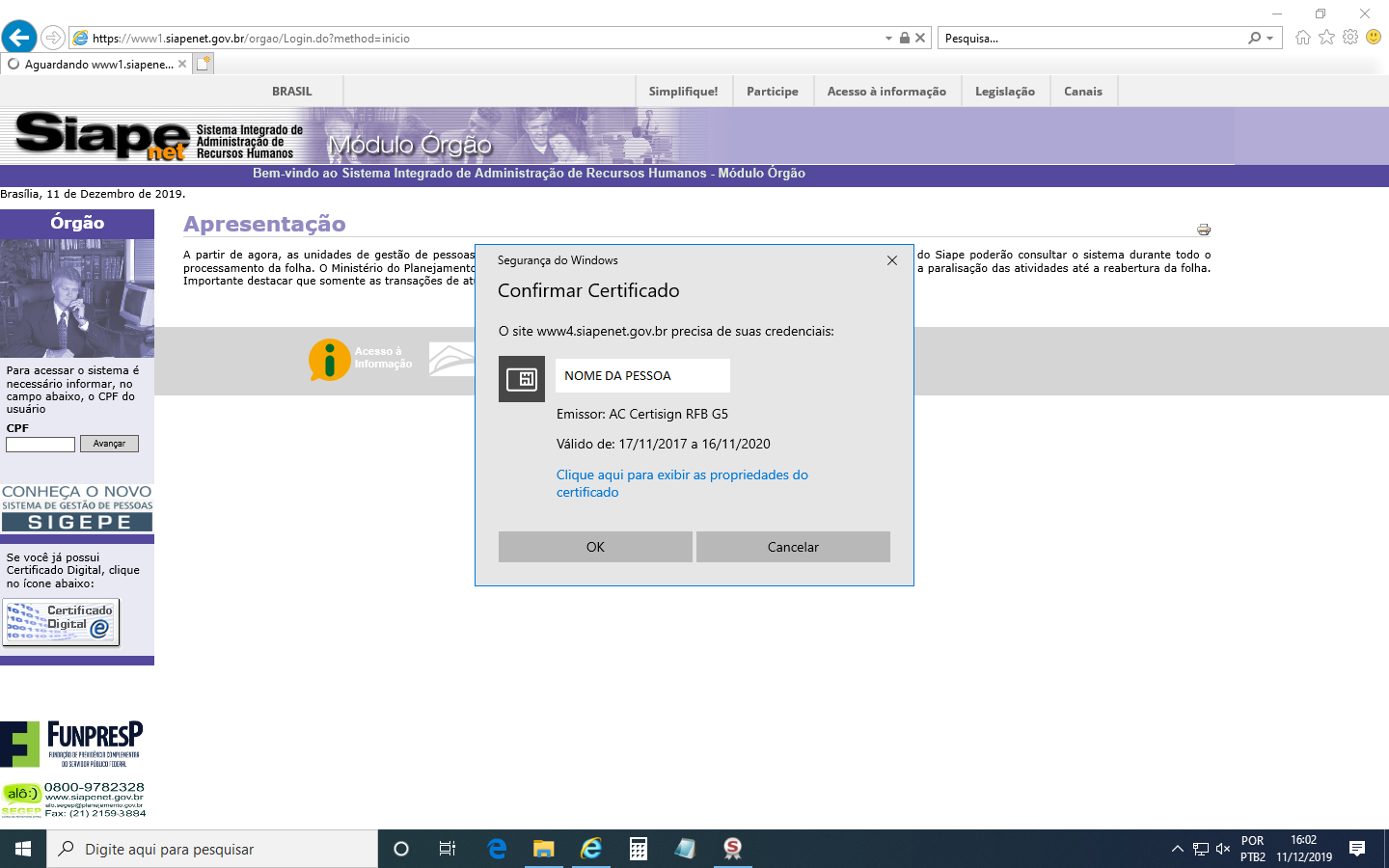This screenshot has width=1389, height=868.
Task: Open the browser tools gear icon
Action: [x=1349, y=38]
